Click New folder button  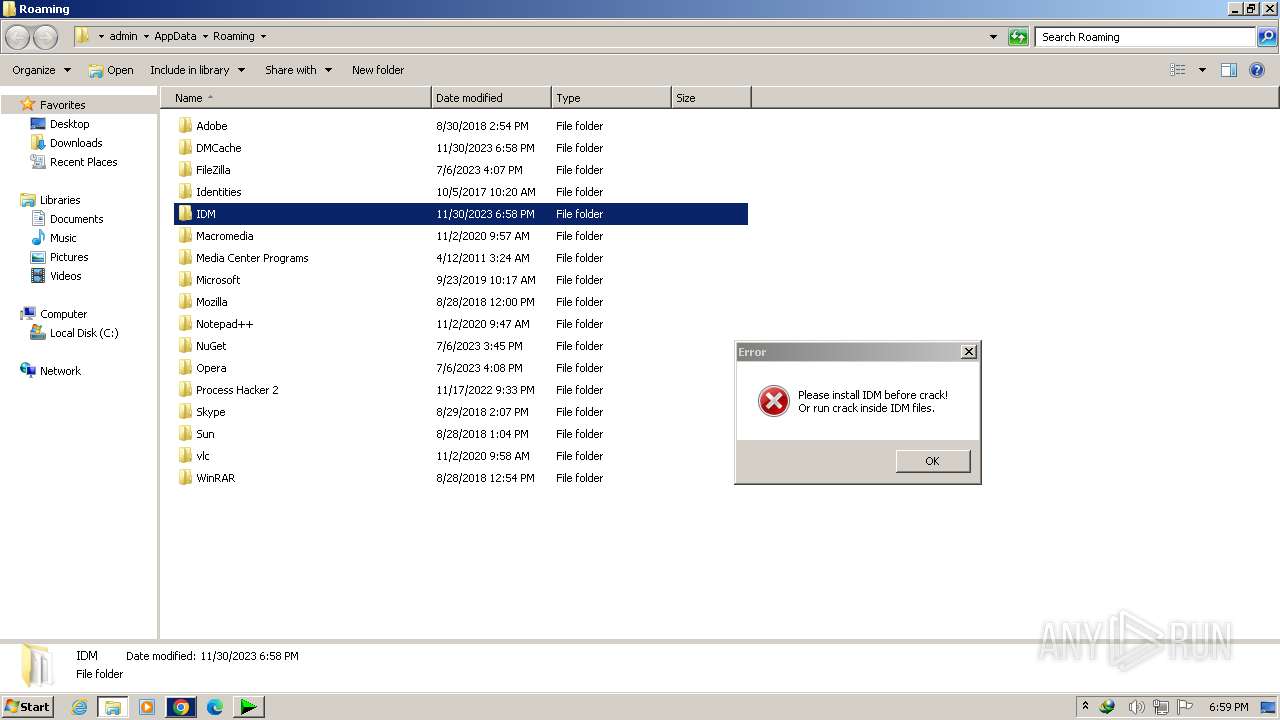[x=378, y=70]
